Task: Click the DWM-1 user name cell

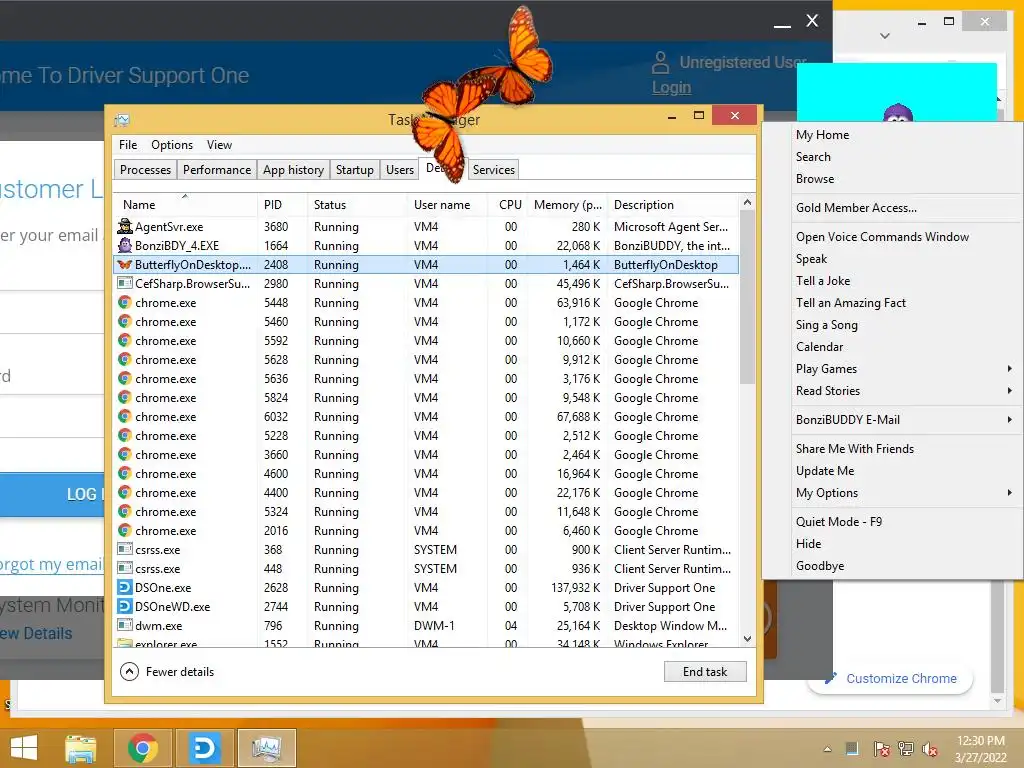Action: pos(434,626)
